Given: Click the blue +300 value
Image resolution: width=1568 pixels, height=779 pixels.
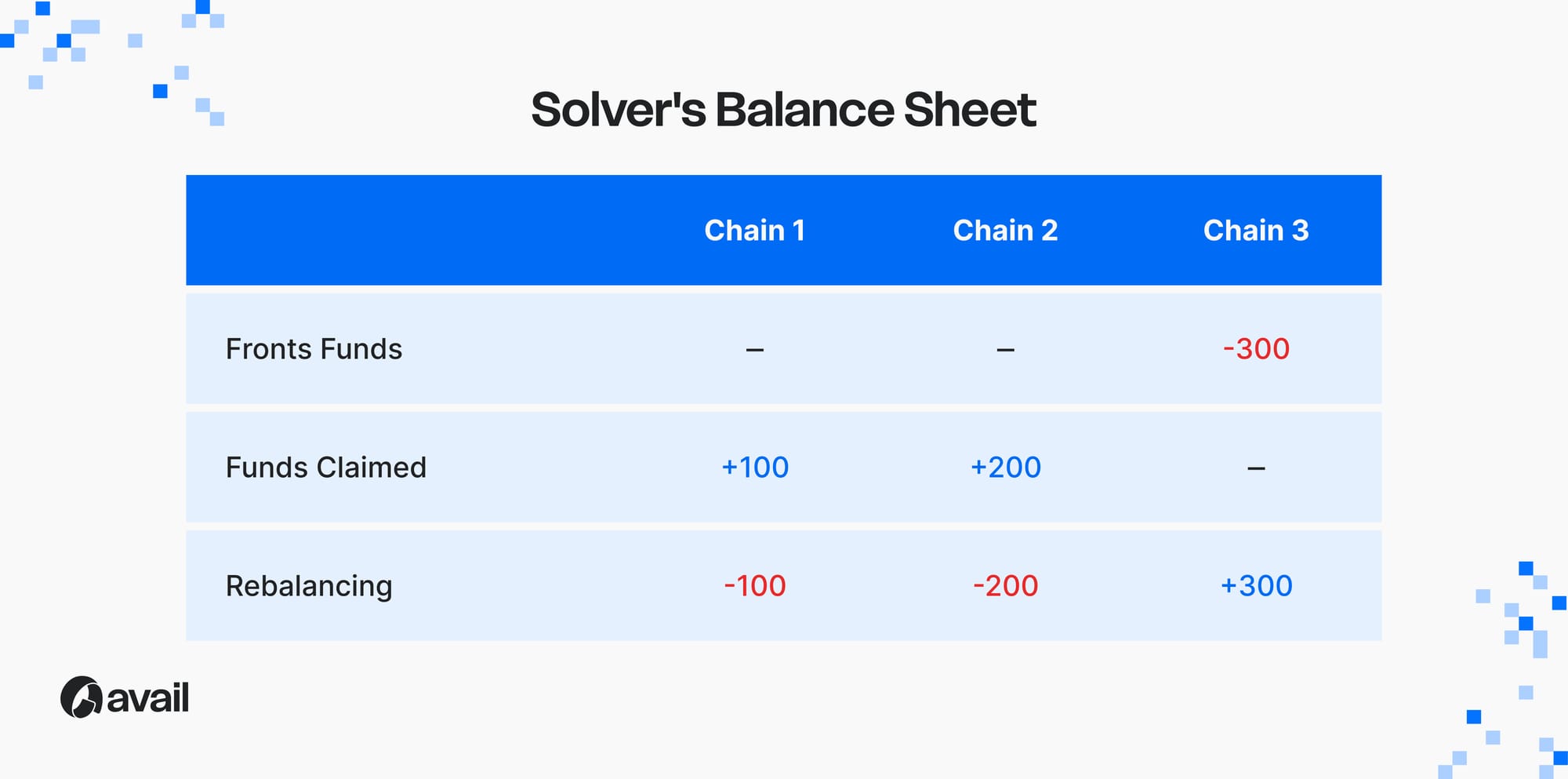Looking at the screenshot, I should tap(1256, 586).
